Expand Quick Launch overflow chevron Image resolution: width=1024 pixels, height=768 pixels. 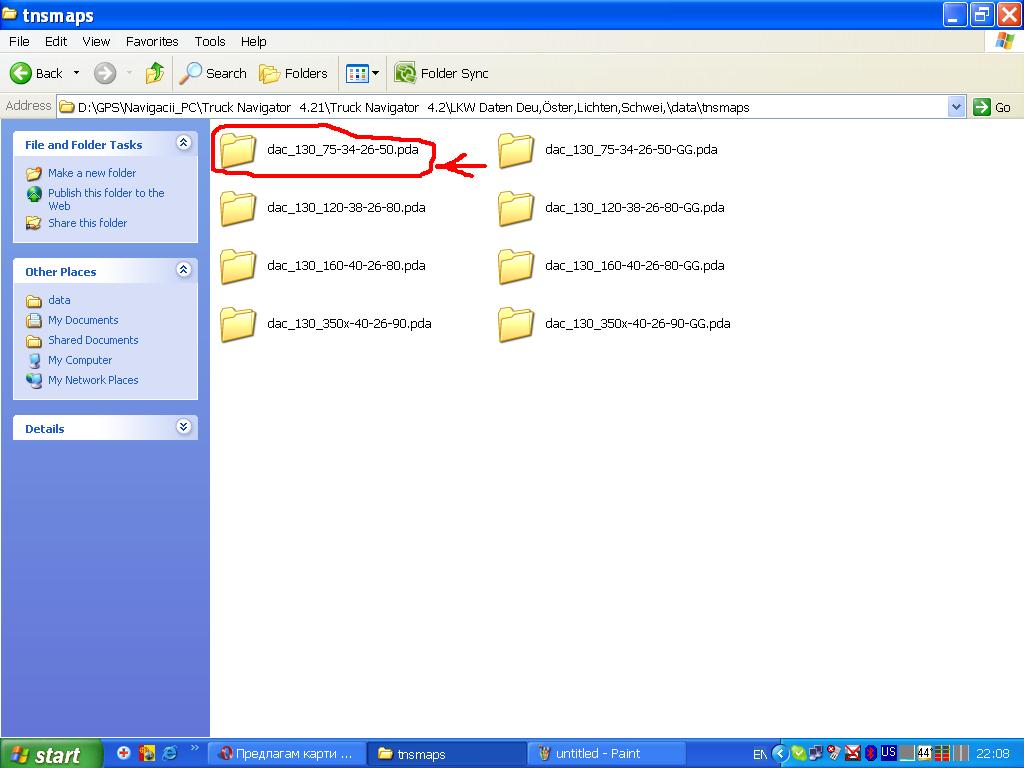(x=195, y=748)
